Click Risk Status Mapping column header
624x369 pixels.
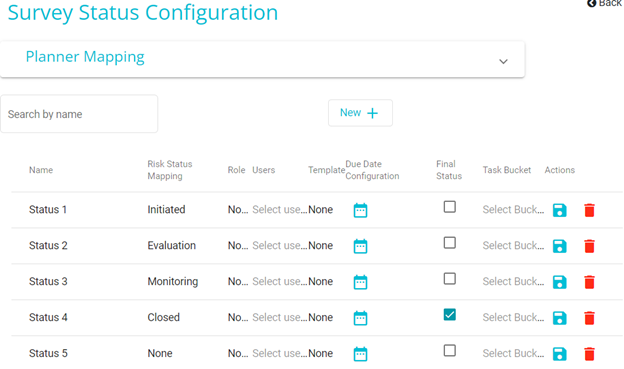pos(170,170)
